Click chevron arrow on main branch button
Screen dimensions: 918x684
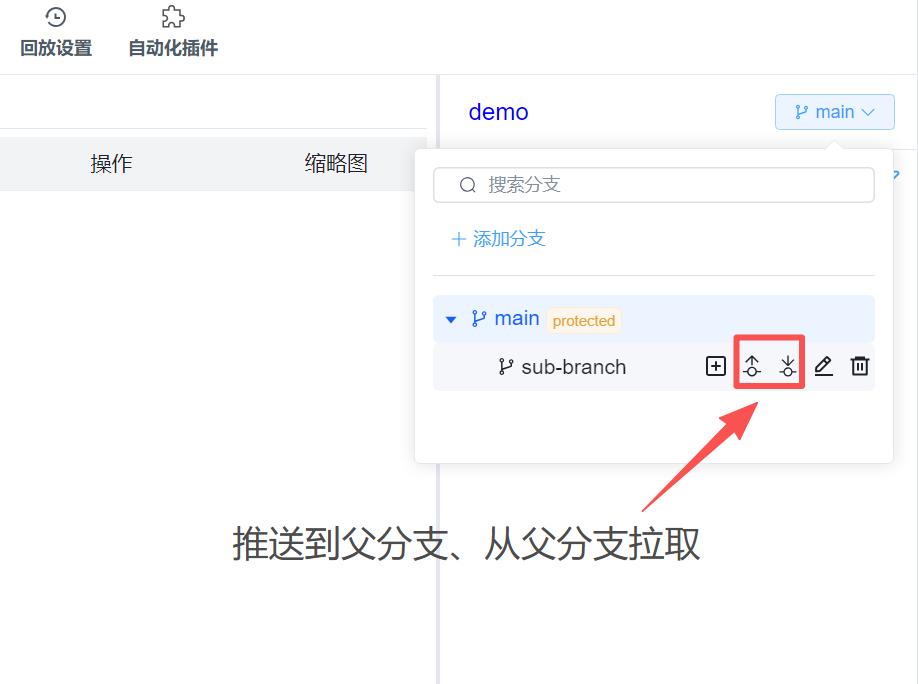click(x=868, y=113)
